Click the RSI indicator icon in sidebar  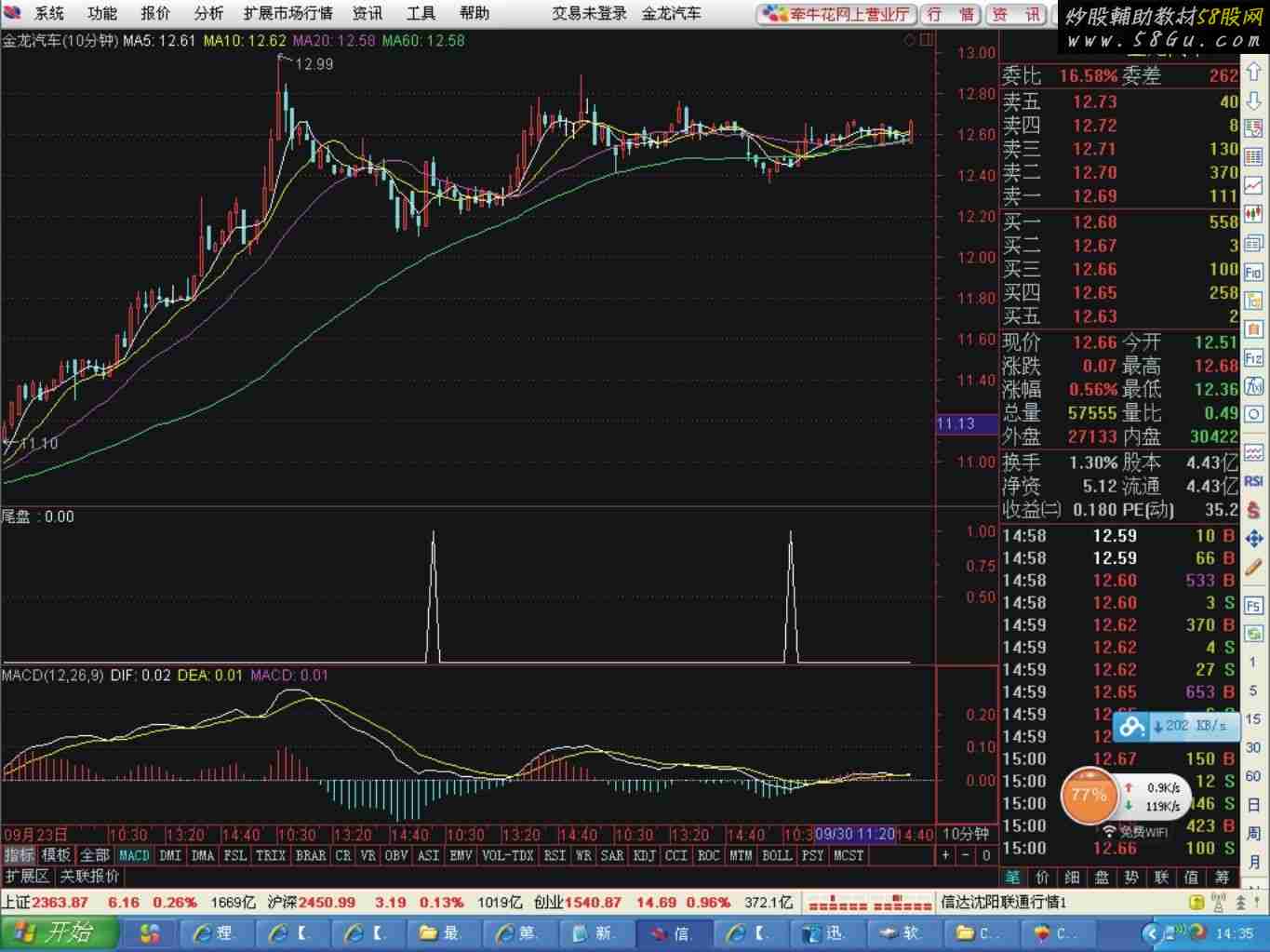point(1254,481)
